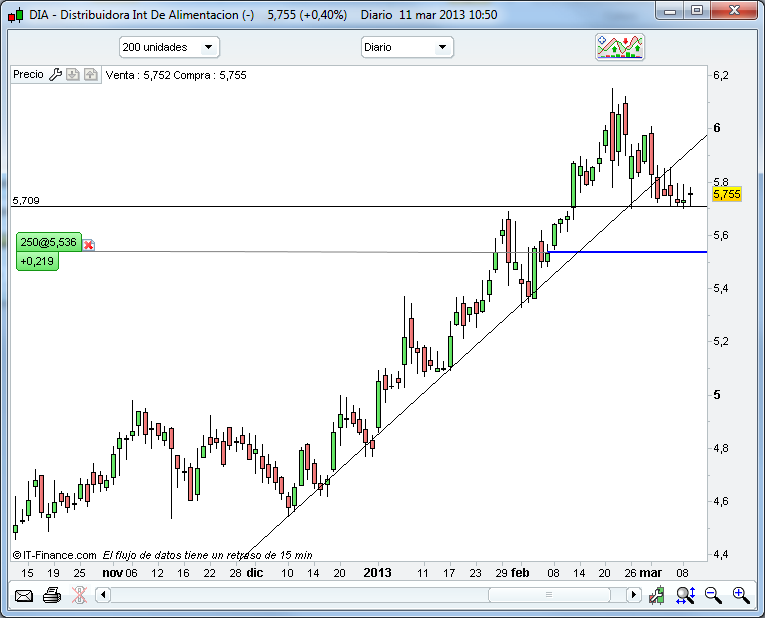Zoom out with the minus magnifier

coord(713,595)
